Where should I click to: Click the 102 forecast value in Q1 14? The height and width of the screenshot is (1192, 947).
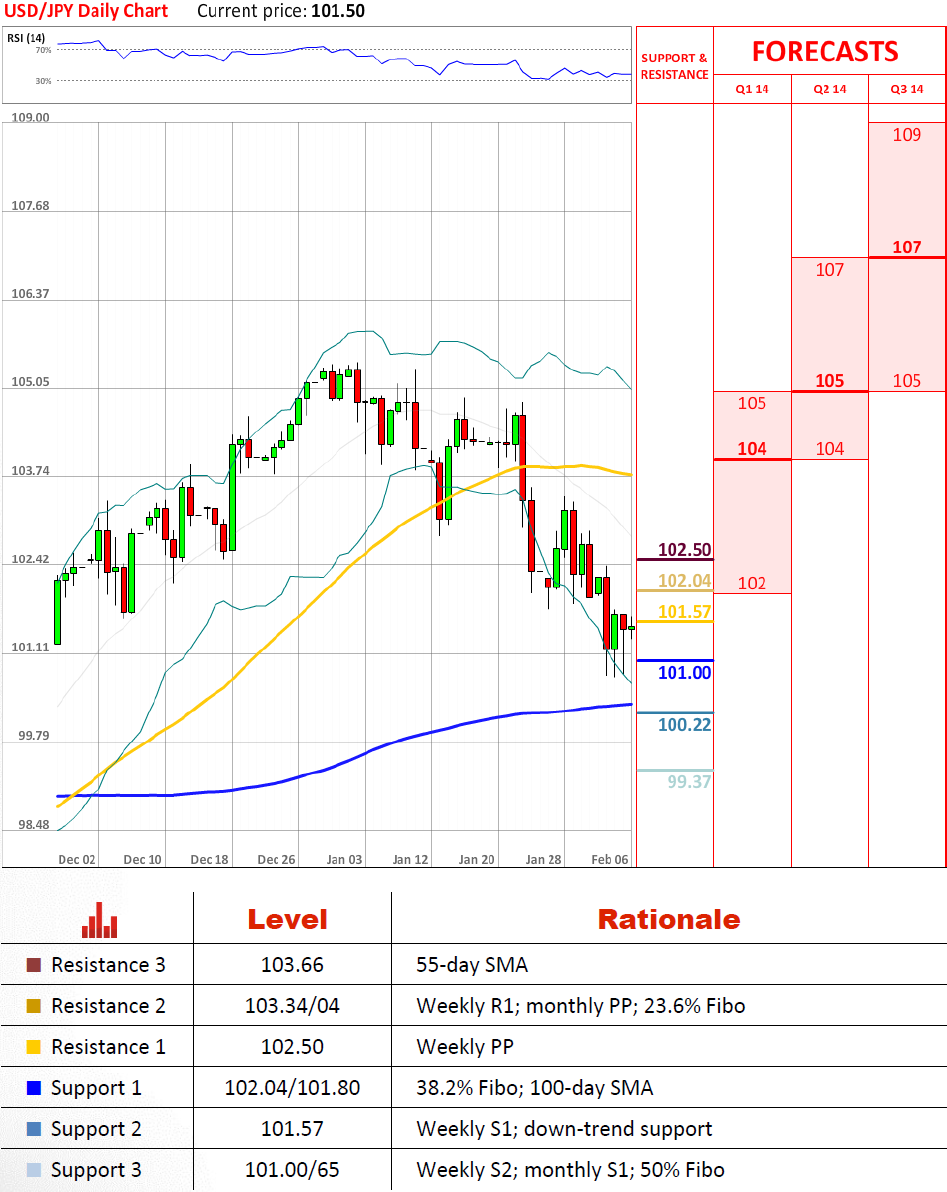(752, 583)
